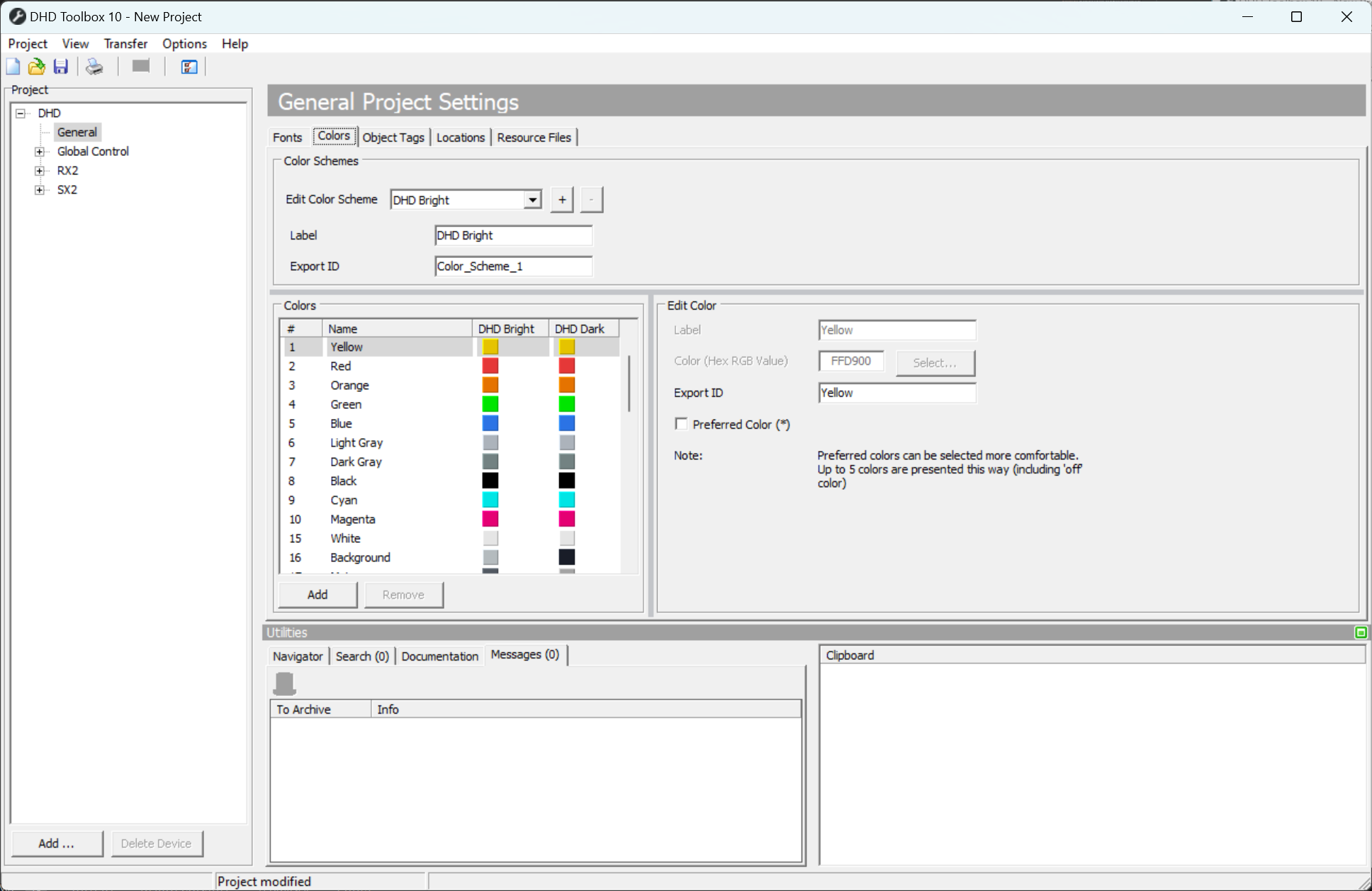
Task: Save the project with the floppy disk icon
Action: [60, 66]
